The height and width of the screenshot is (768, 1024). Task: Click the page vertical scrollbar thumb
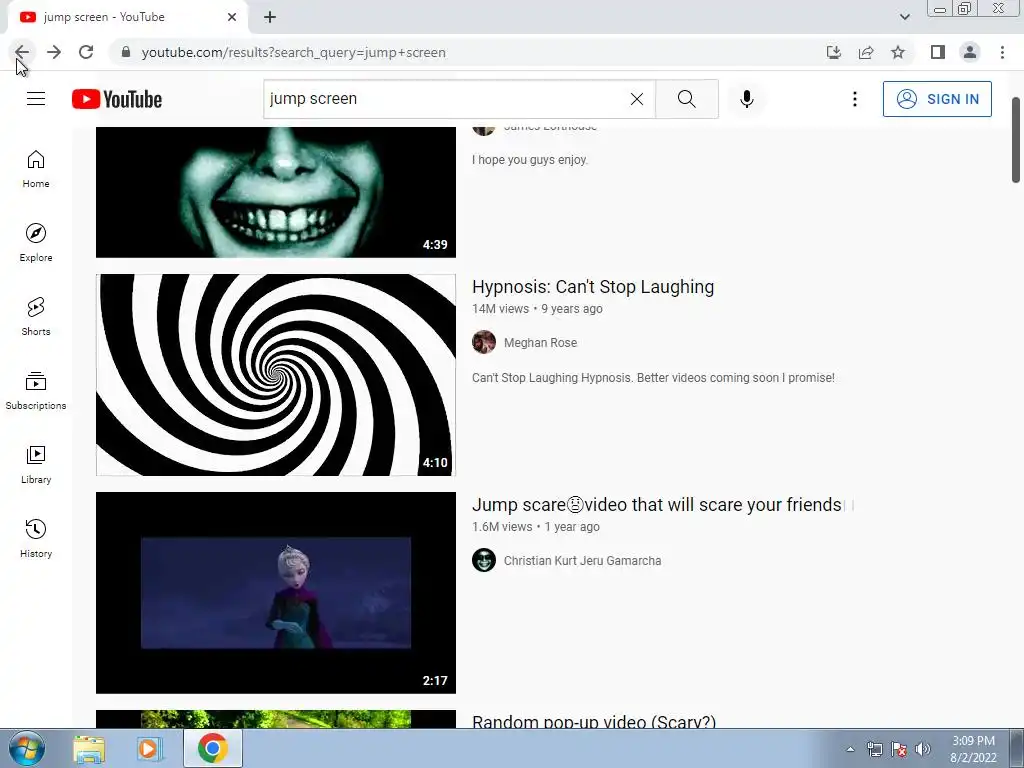[x=1016, y=140]
